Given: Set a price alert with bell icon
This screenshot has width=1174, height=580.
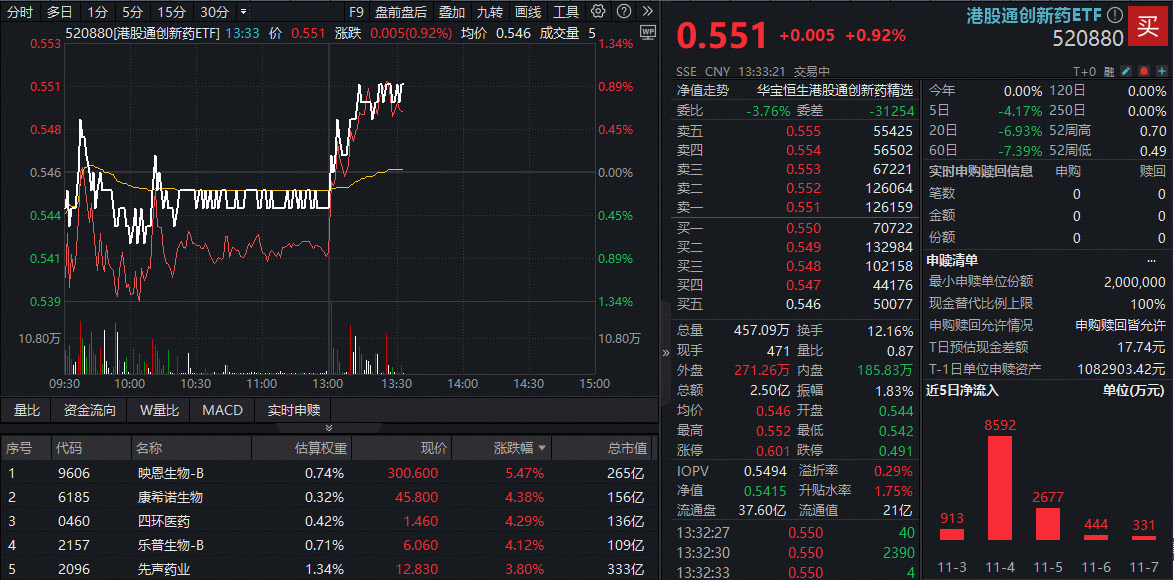Looking at the screenshot, I should [1144, 71].
